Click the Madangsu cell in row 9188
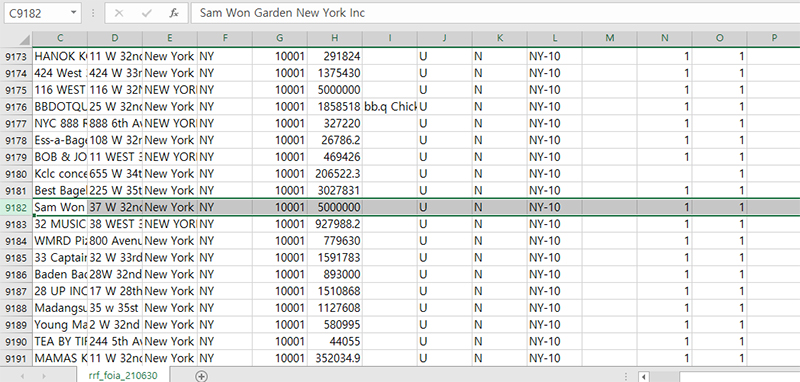Viewport: 800px width, 382px height. (60, 308)
